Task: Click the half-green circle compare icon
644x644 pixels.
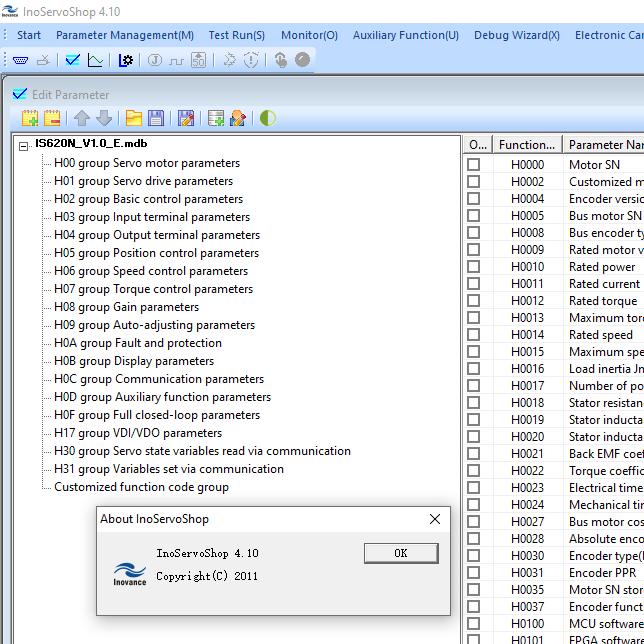Action: 268,119
